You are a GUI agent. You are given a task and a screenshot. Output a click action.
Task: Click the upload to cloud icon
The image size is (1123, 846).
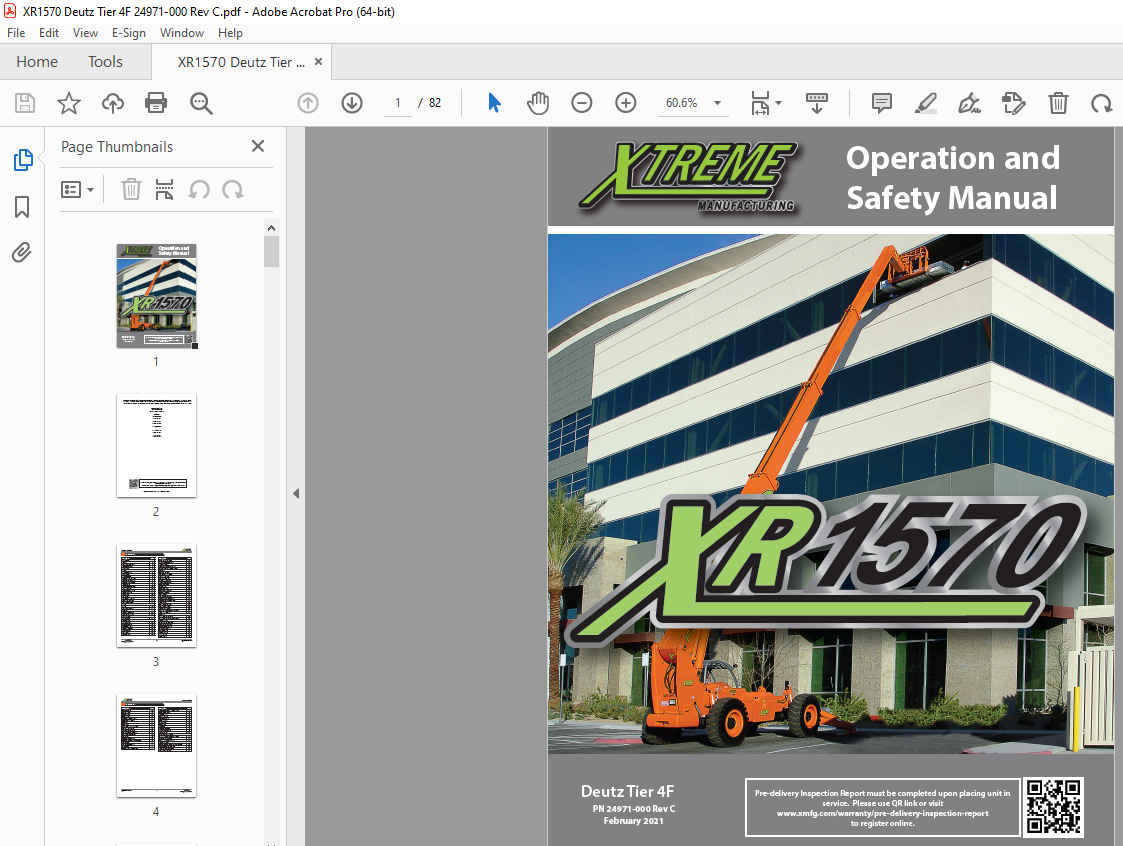pyautogui.click(x=112, y=103)
